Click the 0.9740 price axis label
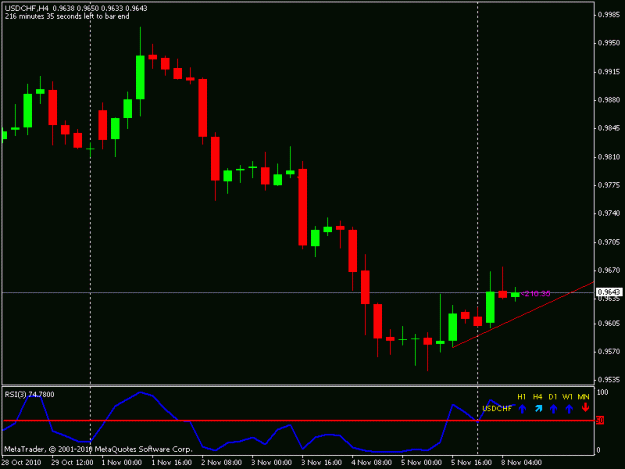625x469 pixels. pyautogui.click(x=609, y=214)
